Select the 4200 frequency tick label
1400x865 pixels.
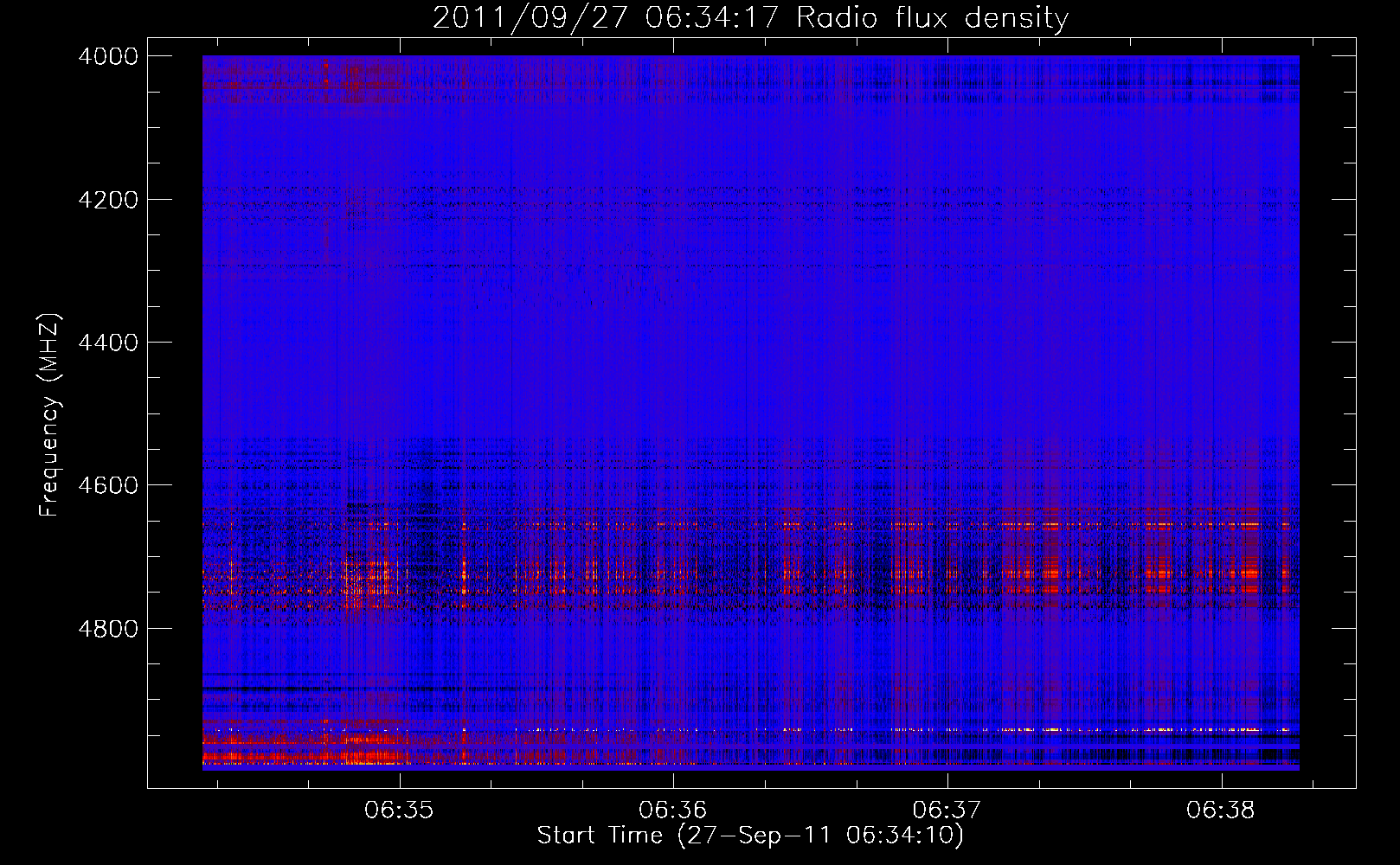coord(108,200)
